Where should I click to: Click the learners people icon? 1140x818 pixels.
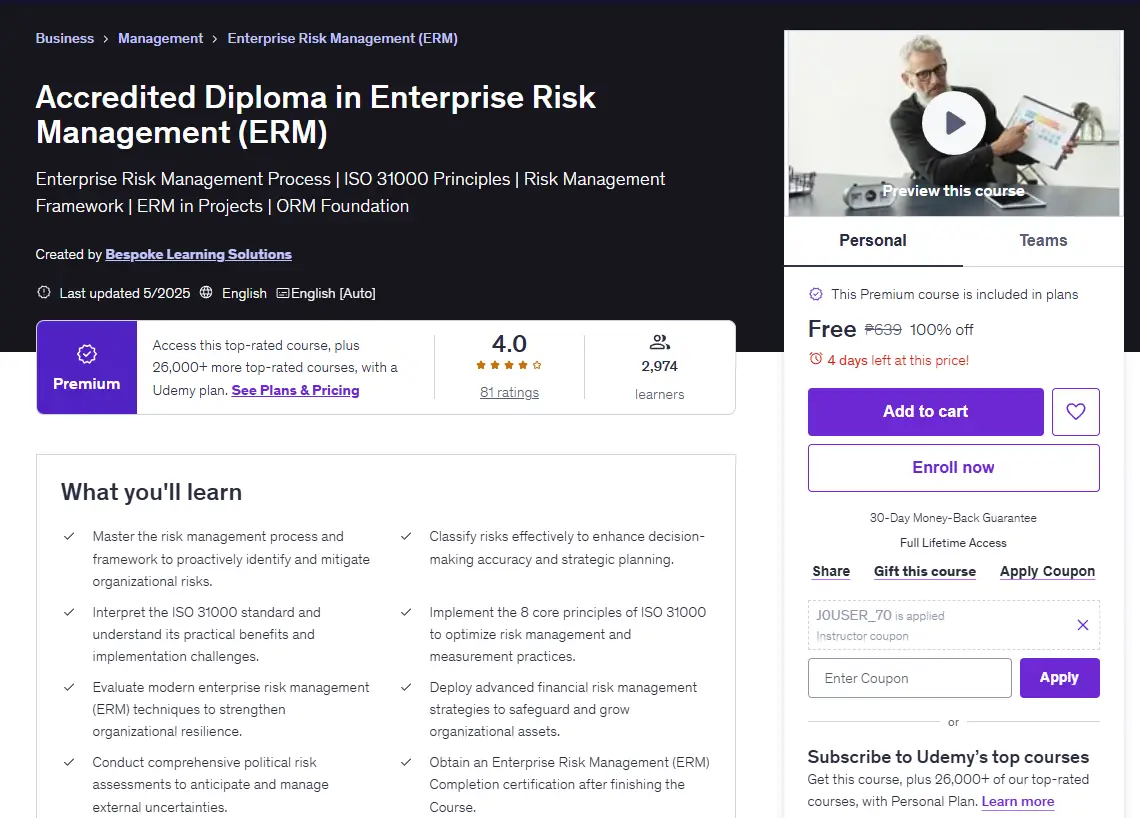[659, 342]
